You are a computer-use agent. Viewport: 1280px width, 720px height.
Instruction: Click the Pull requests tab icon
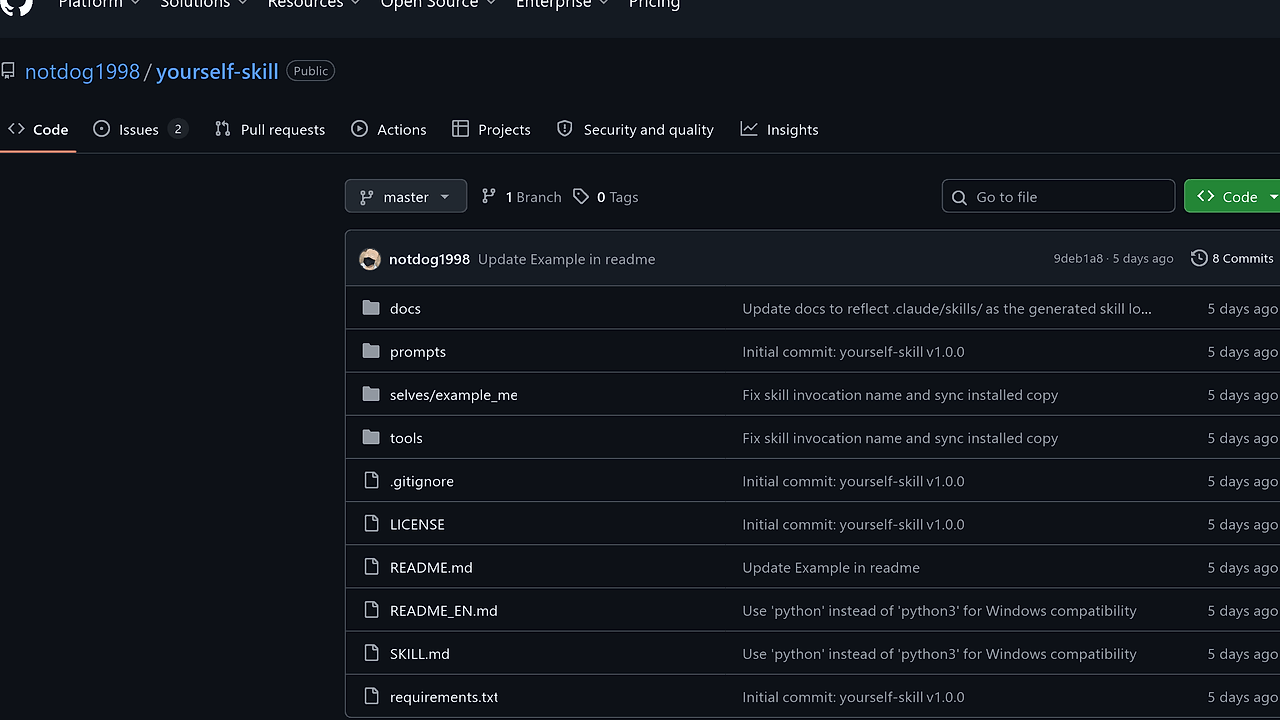[223, 129]
